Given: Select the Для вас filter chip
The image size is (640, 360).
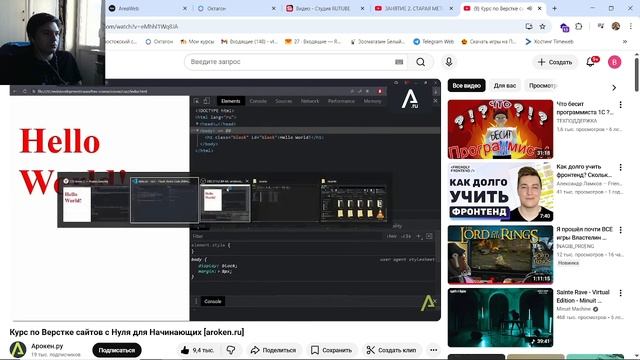Looking at the screenshot, I should [504, 86].
